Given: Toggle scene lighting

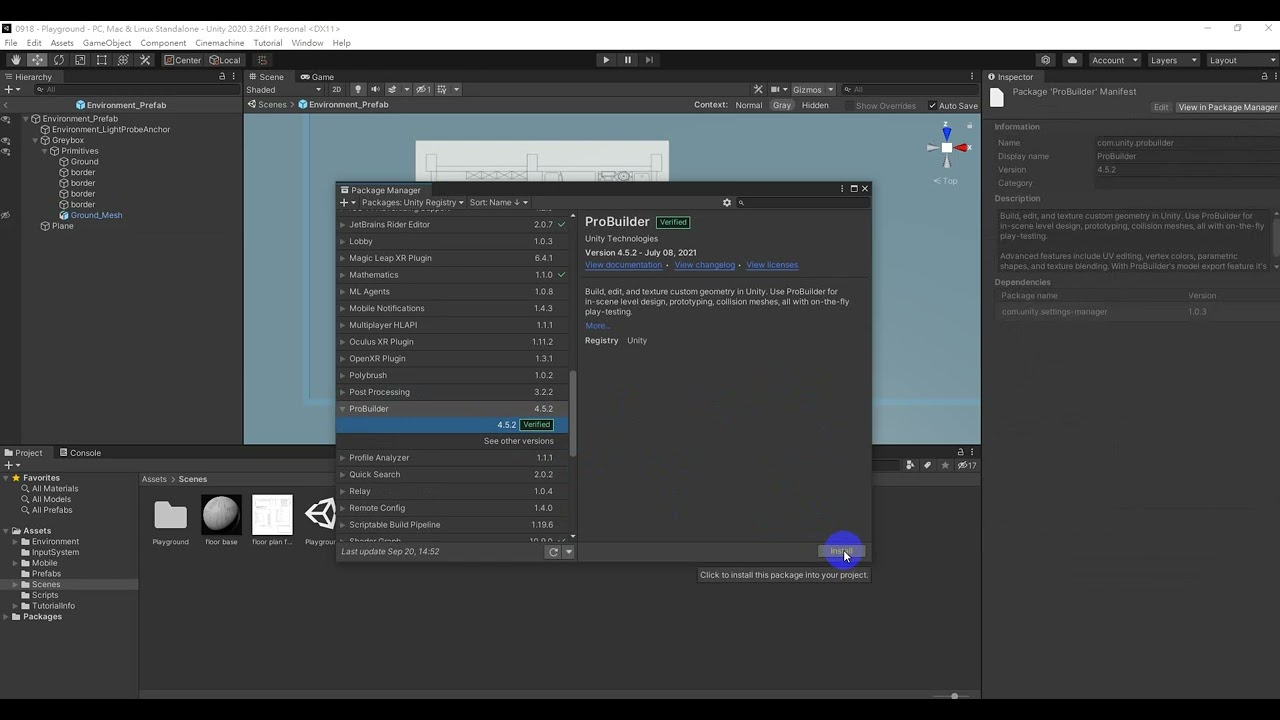Looking at the screenshot, I should point(358,89).
